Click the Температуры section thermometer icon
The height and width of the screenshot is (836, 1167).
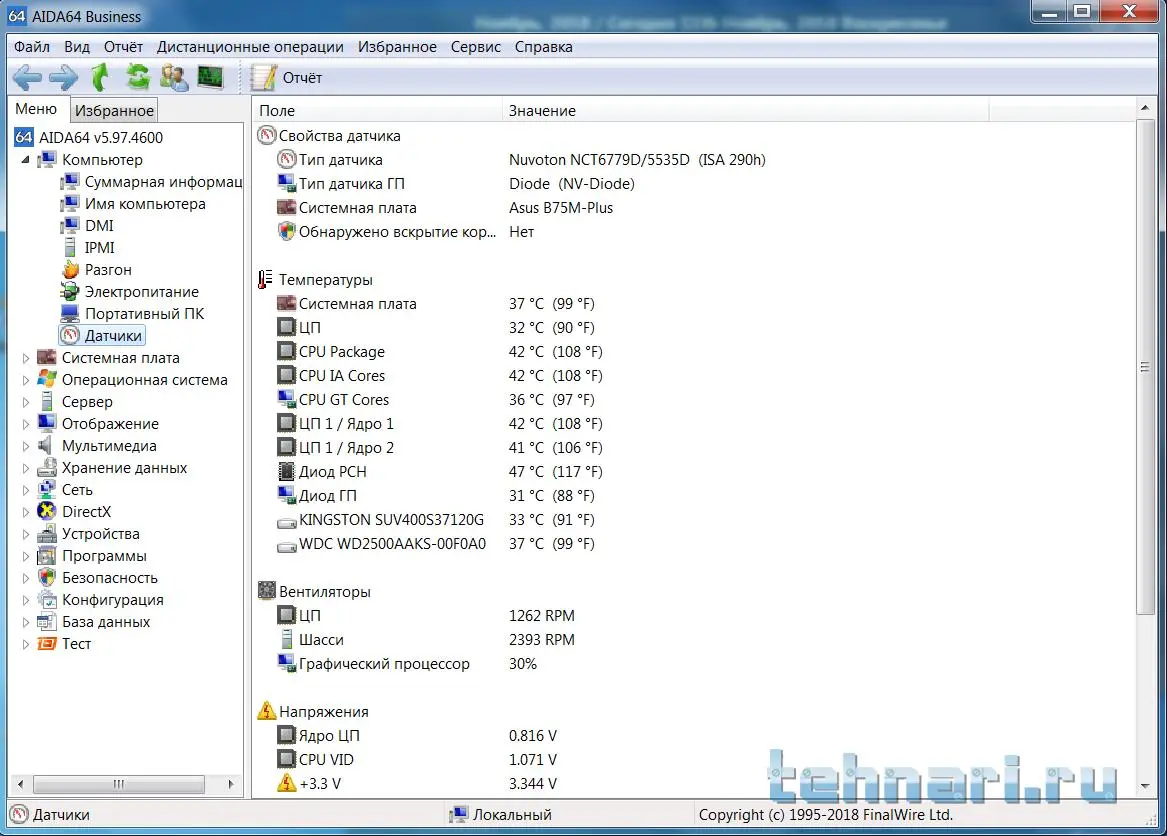click(266, 280)
